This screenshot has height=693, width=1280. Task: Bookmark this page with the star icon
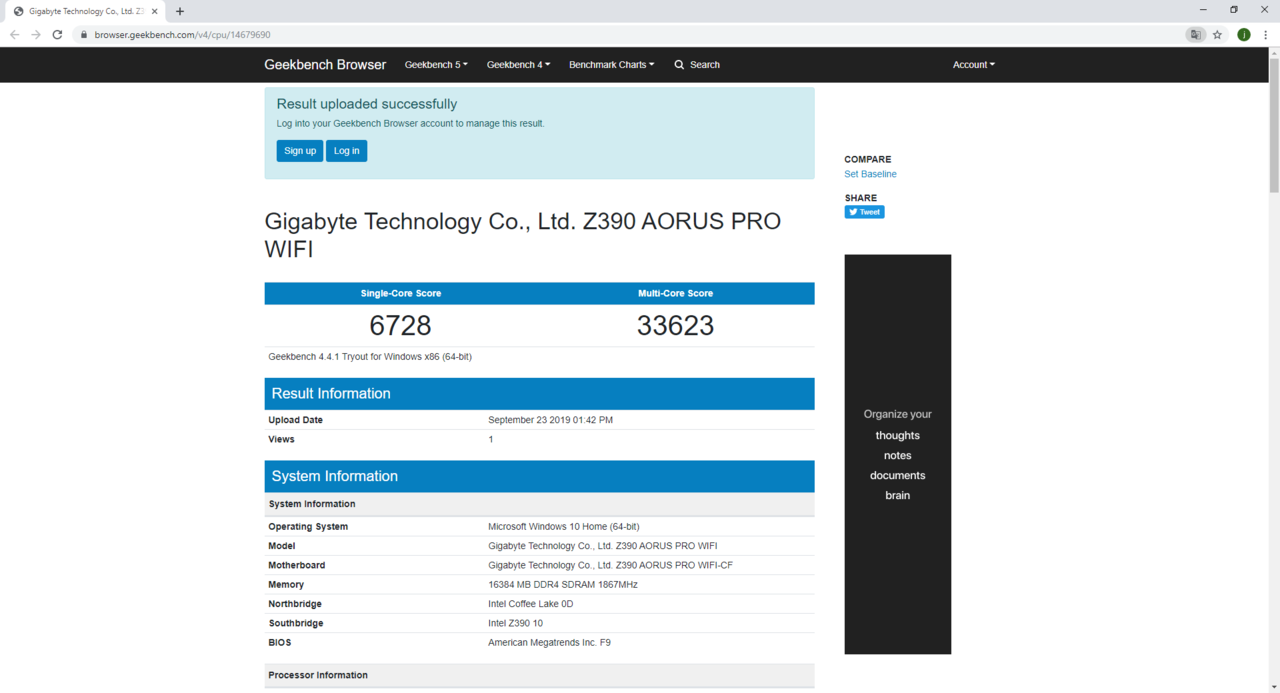tap(1218, 35)
